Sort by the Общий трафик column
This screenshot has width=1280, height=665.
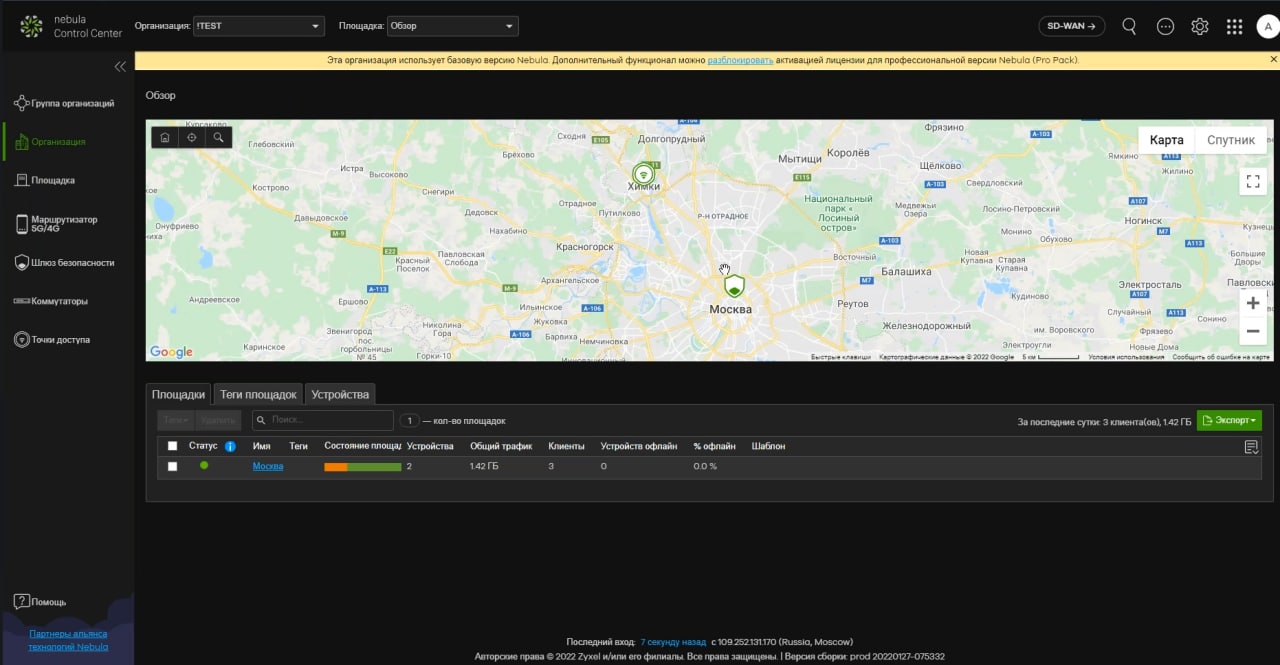tap(501, 446)
